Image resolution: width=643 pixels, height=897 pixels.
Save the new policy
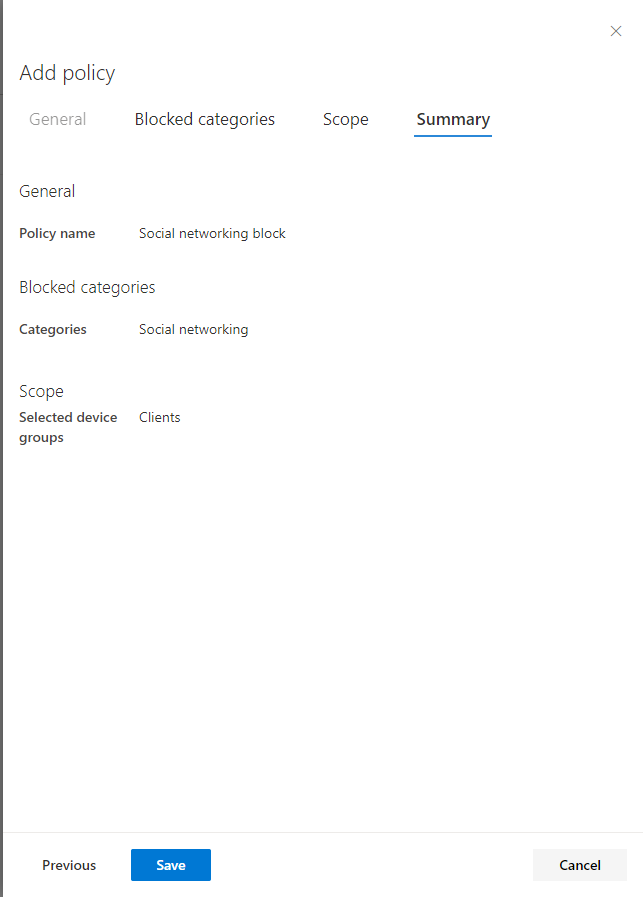coord(171,865)
